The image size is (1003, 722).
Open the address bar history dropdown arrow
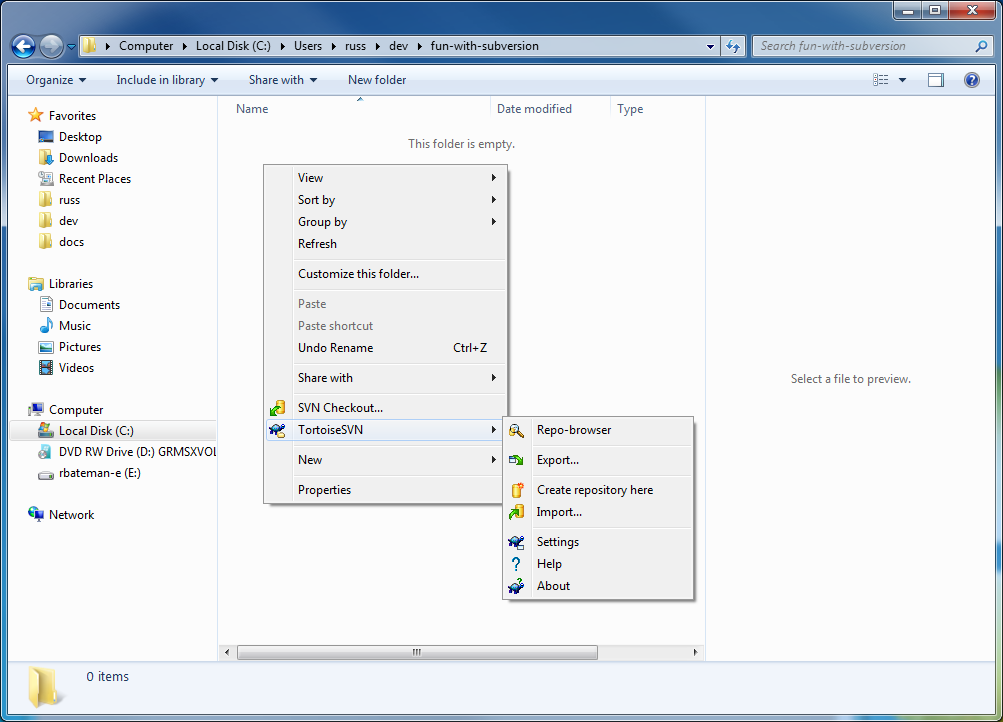point(710,47)
